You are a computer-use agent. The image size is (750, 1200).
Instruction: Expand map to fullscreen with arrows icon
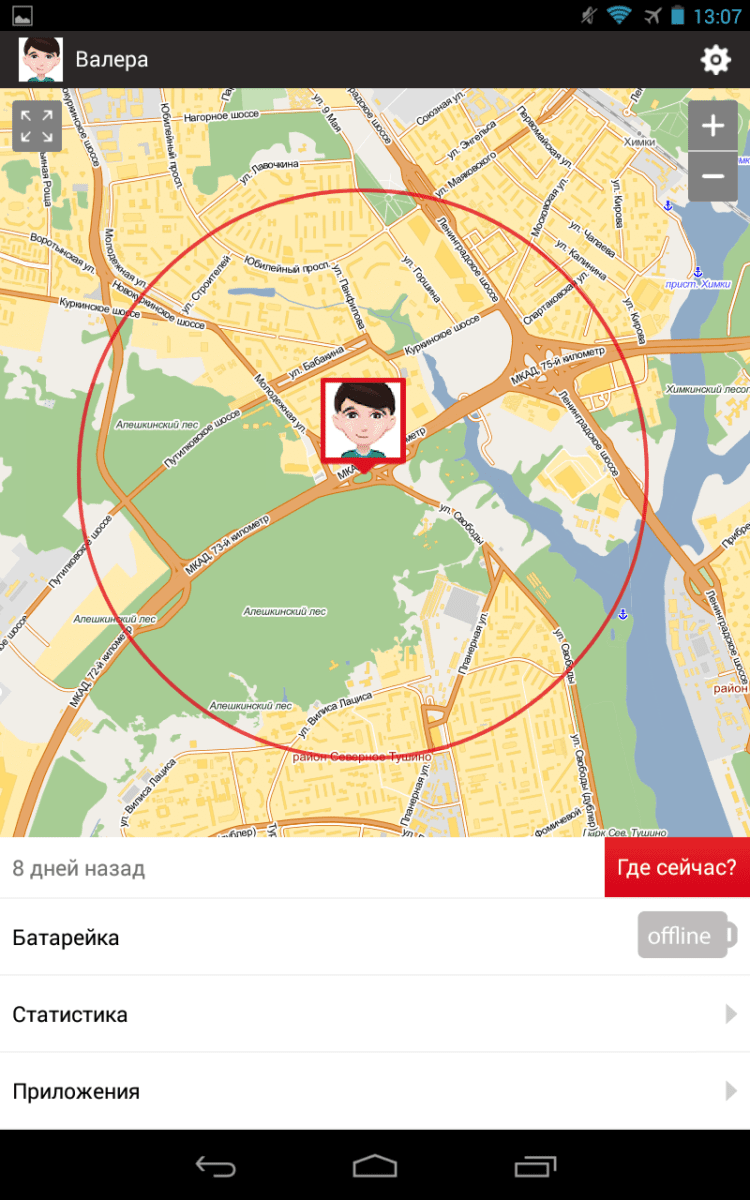(x=37, y=127)
